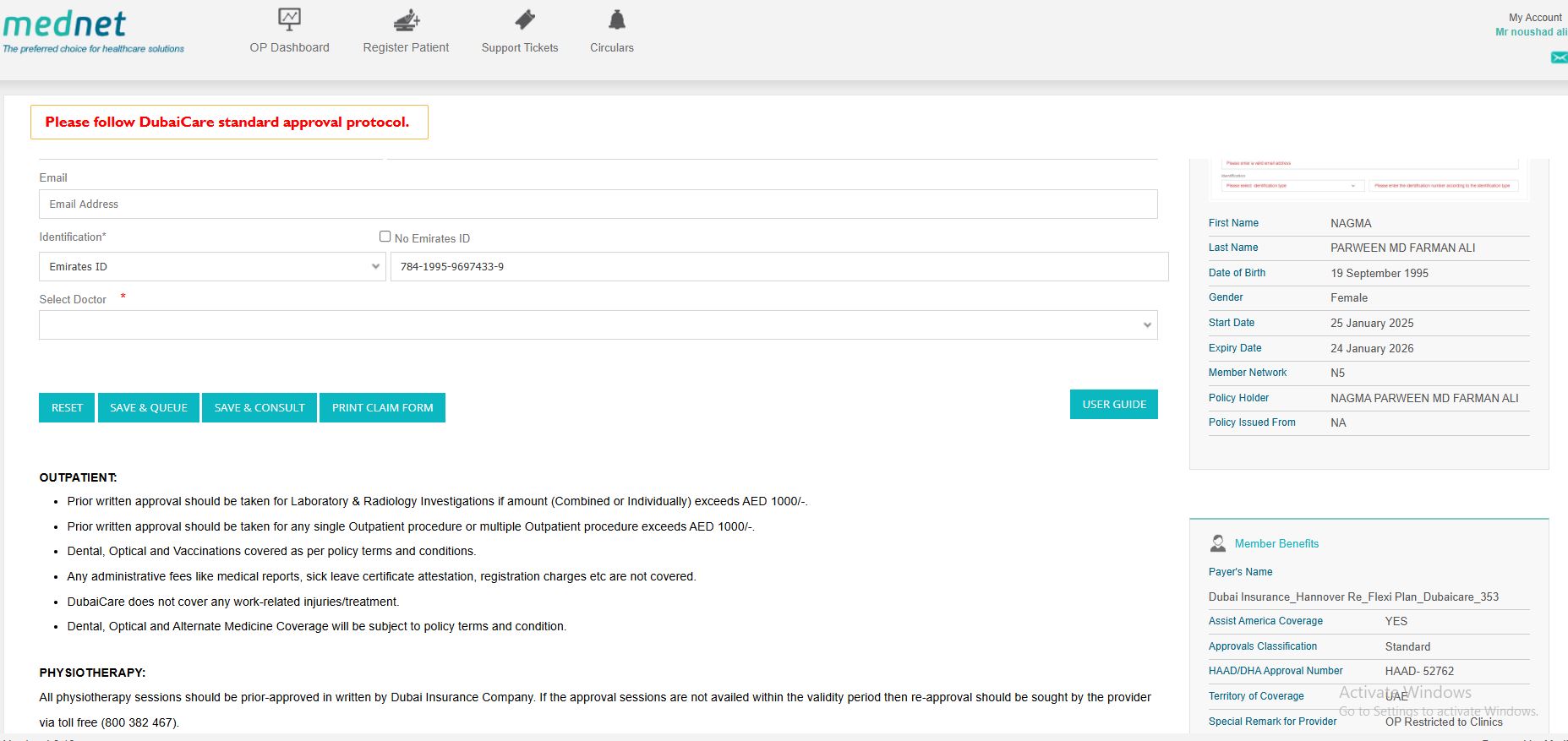Click the Last Name value PARWEEN MD FARMAN ALI

coord(1402,248)
